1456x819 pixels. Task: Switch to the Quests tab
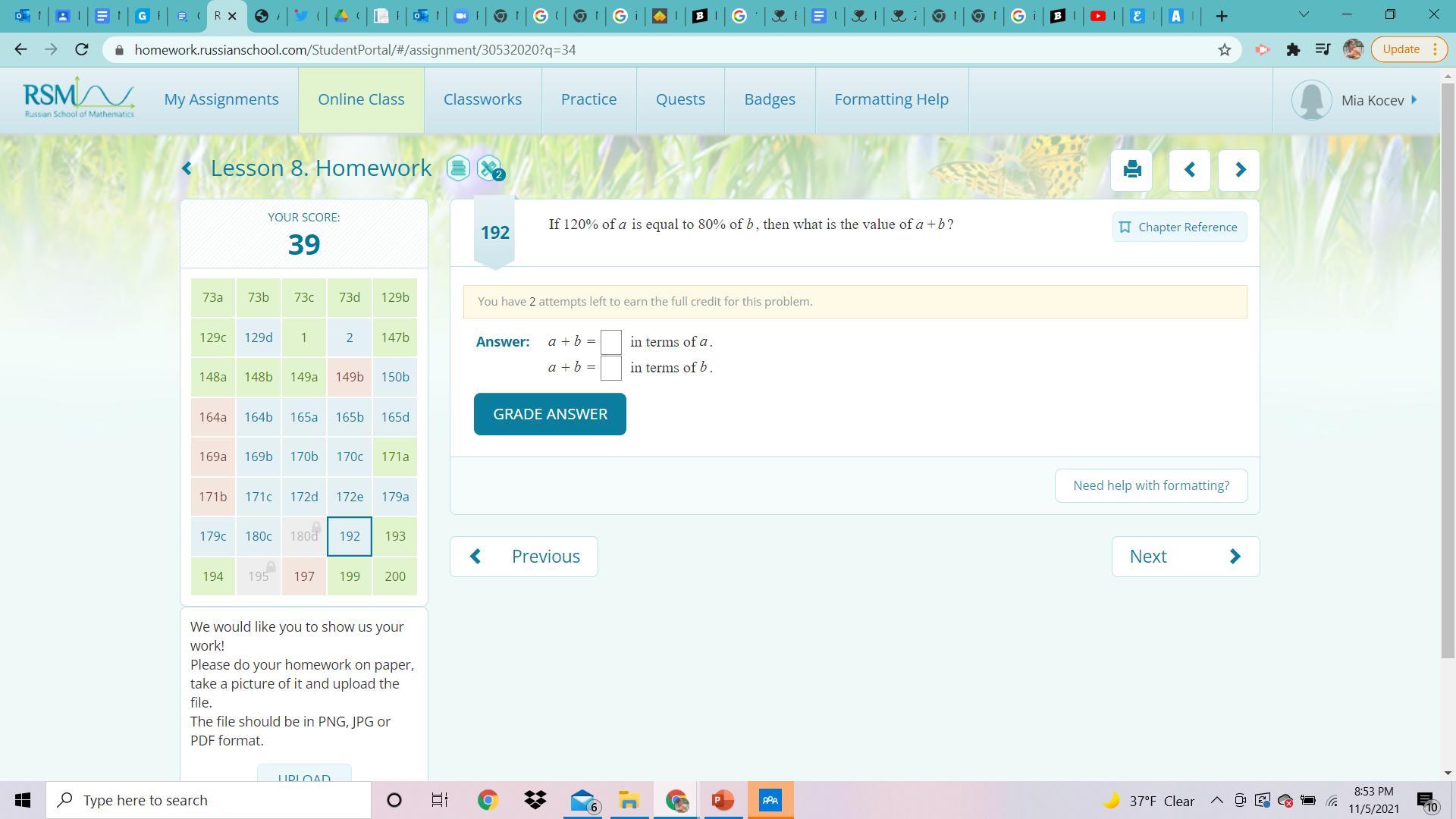click(x=680, y=99)
